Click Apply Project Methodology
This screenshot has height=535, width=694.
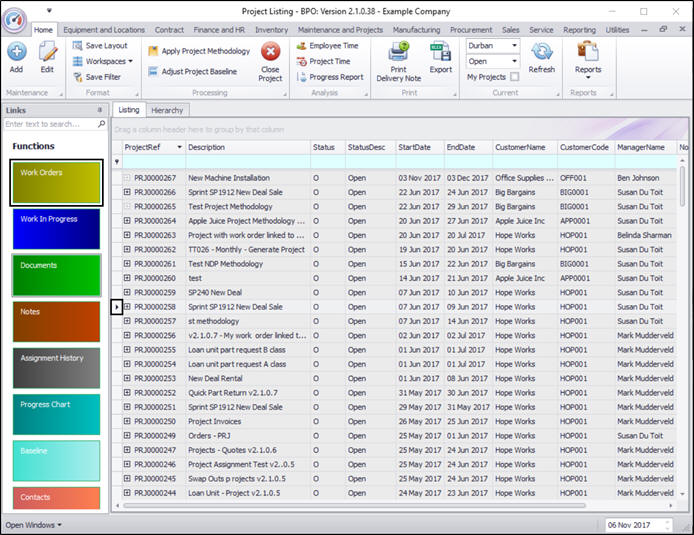tap(198, 51)
